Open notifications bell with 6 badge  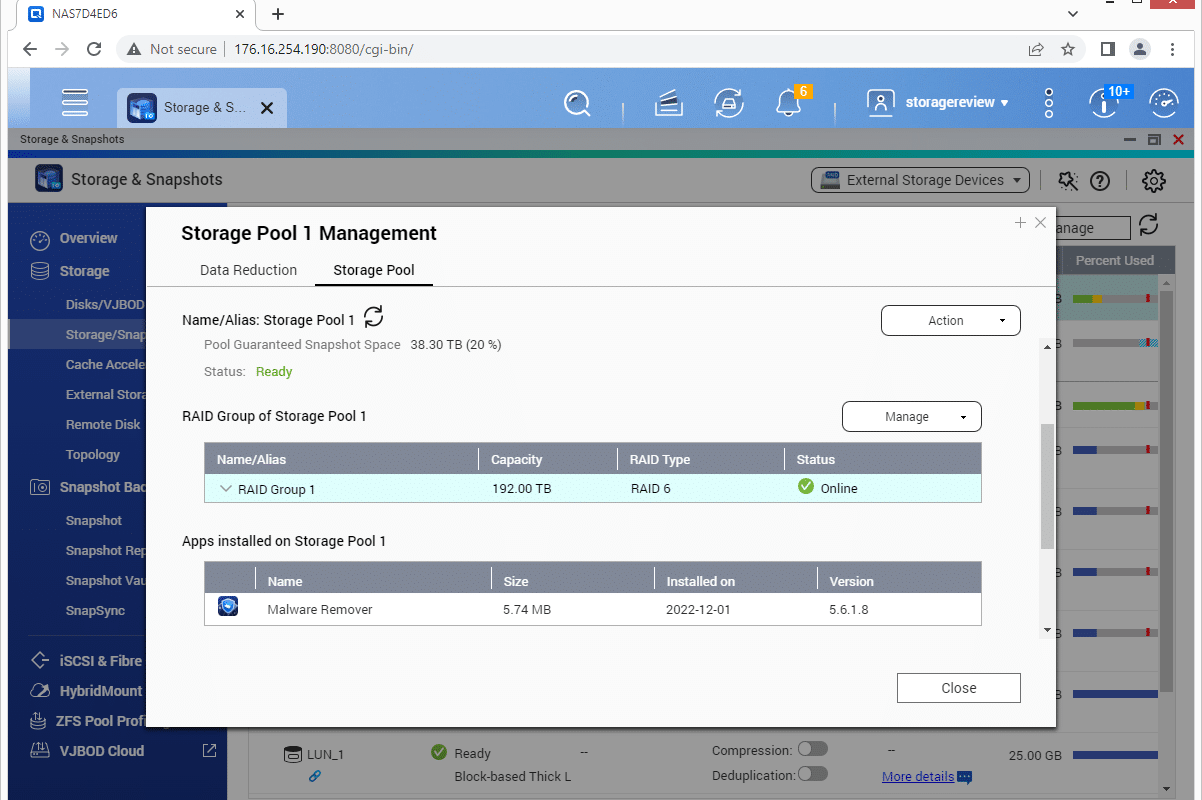[789, 102]
